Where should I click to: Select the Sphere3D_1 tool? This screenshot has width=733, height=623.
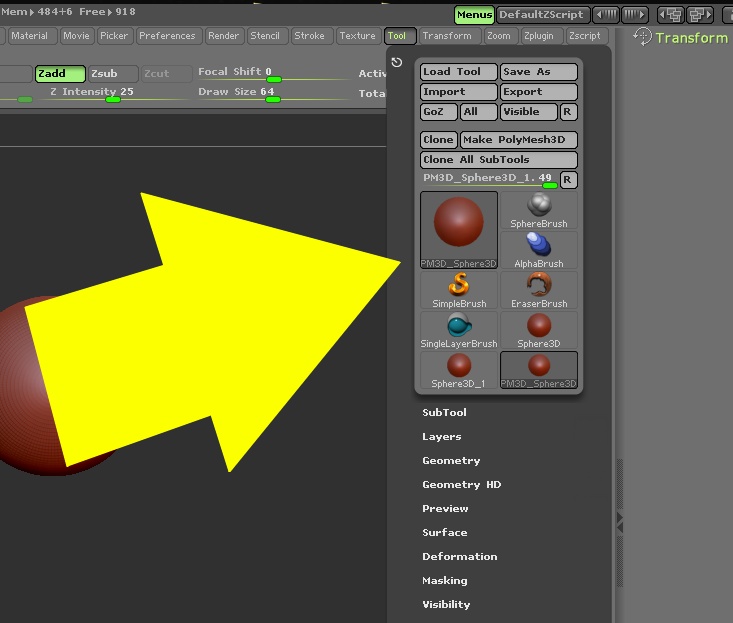[459, 371]
